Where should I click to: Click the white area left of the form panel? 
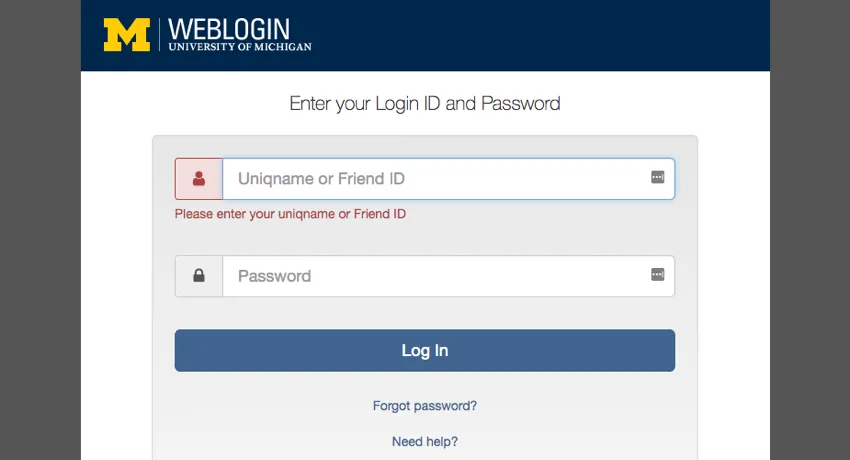(116, 280)
